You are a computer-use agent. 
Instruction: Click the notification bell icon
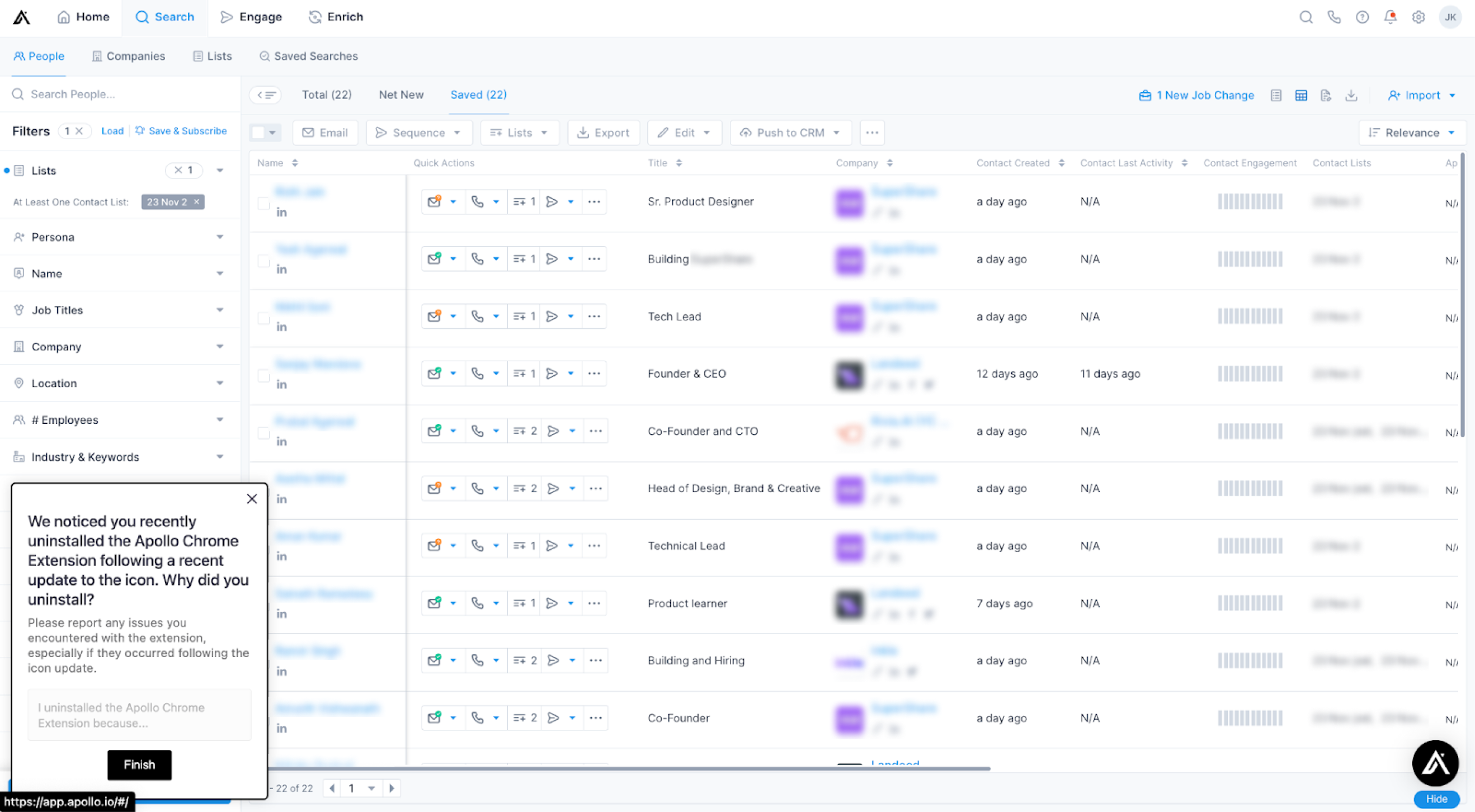1389,17
